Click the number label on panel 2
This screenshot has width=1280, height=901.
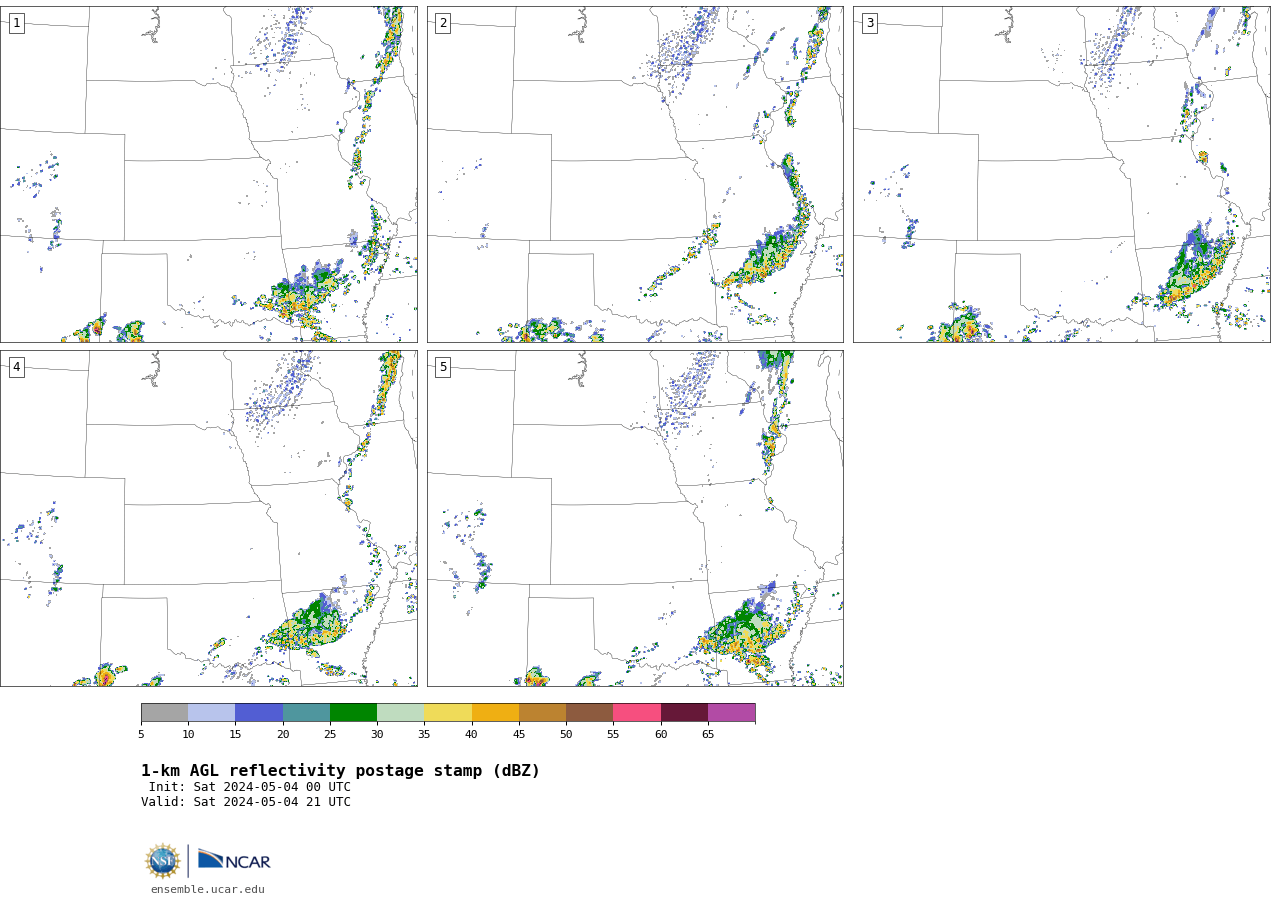(x=443, y=23)
